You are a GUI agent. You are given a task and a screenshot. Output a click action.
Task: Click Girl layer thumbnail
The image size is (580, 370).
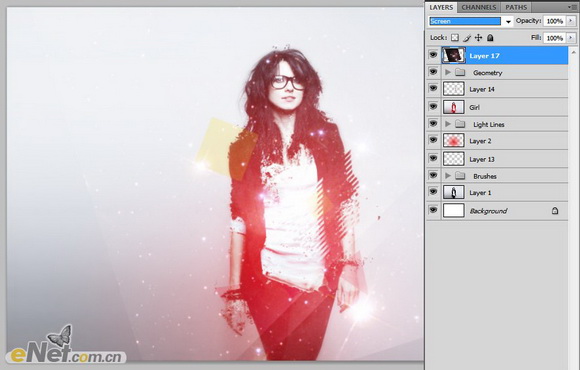(x=454, y=107)
